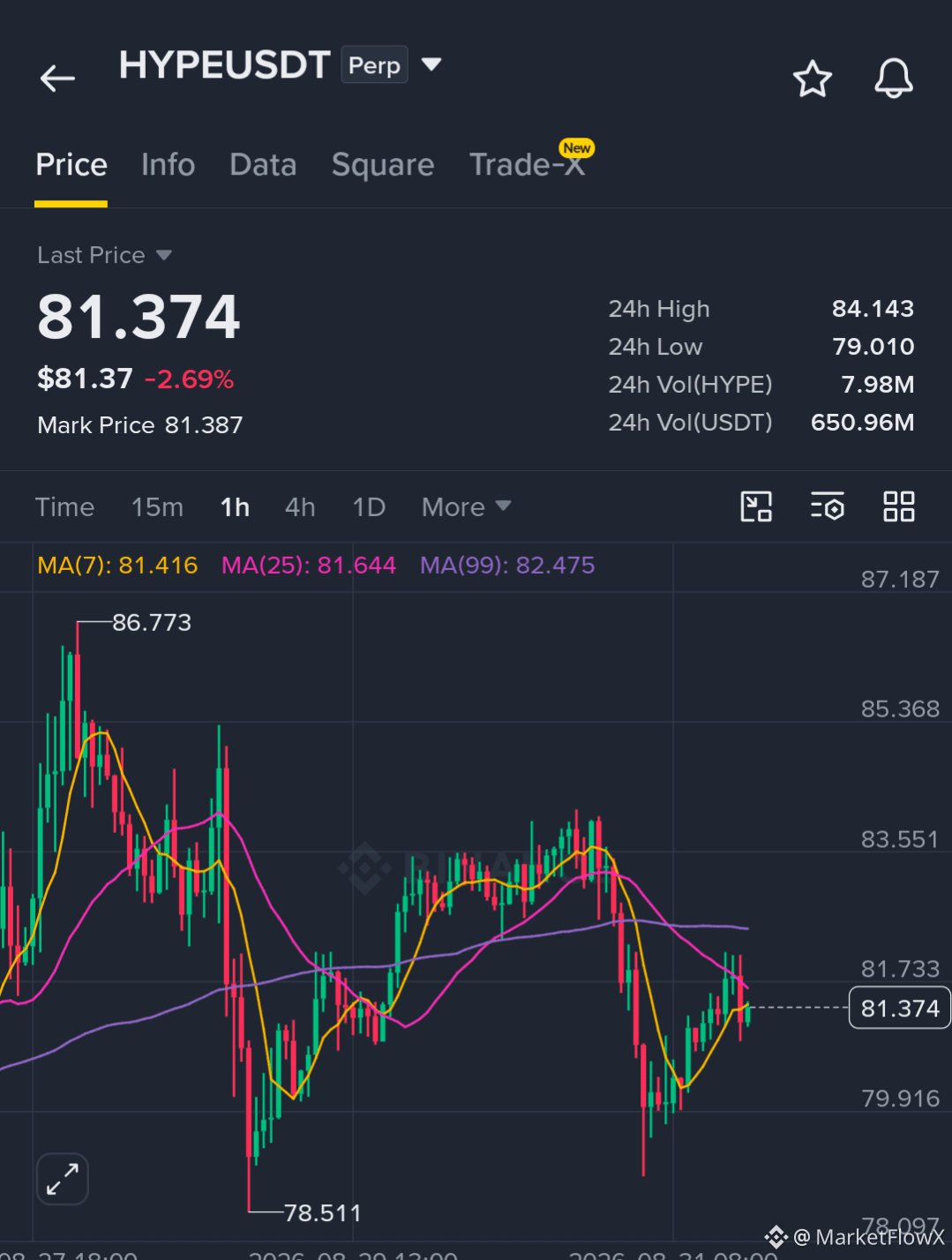The width and height of the screenshot is (952, 1260).
Task: Tap the MA(25): 81.644 indicator label
Action: click(x=309, y=566)
